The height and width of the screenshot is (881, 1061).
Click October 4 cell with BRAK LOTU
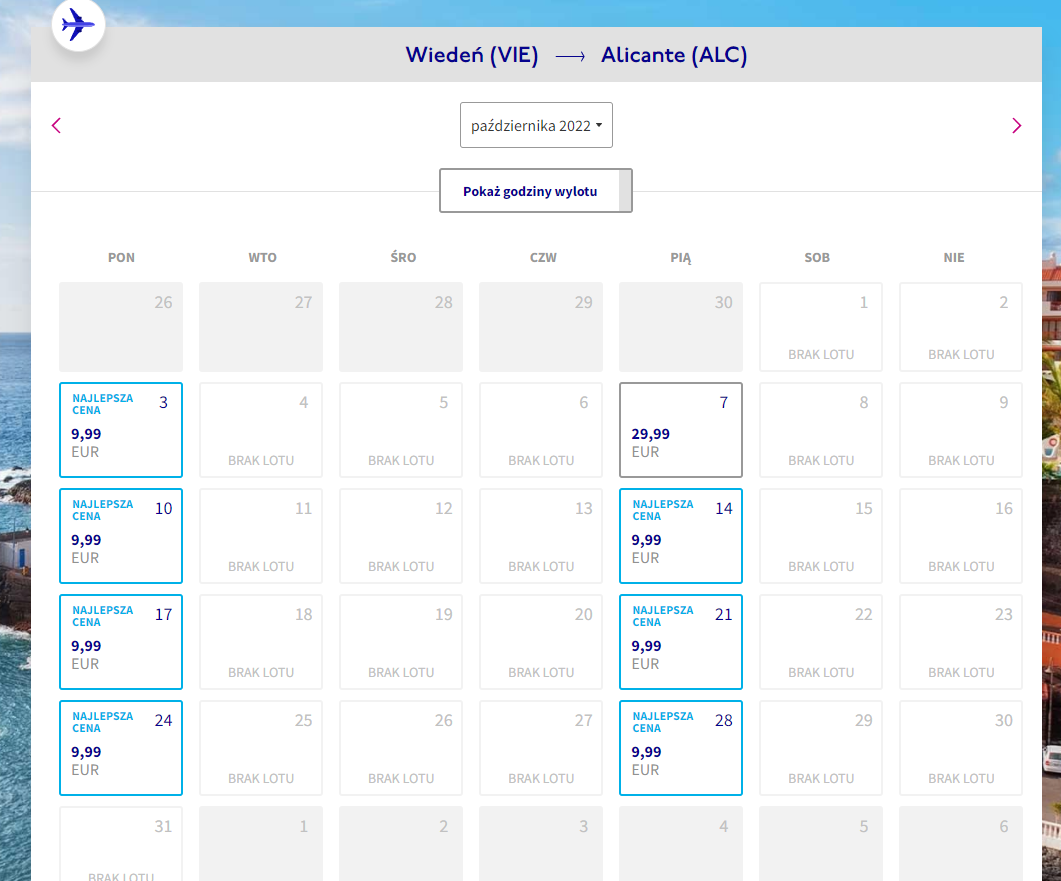(261, 430)
